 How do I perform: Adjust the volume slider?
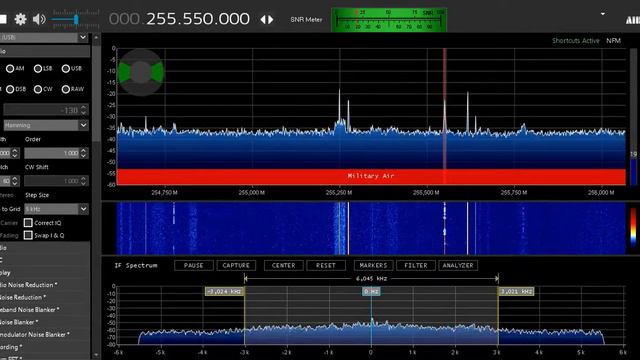click(x=76, y=19)
